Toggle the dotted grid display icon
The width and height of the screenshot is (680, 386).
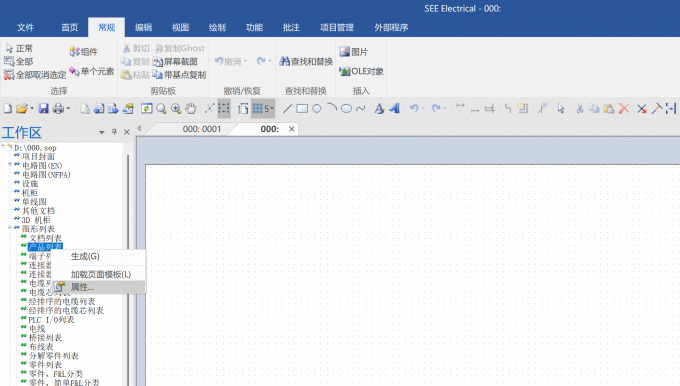(224, 108)
